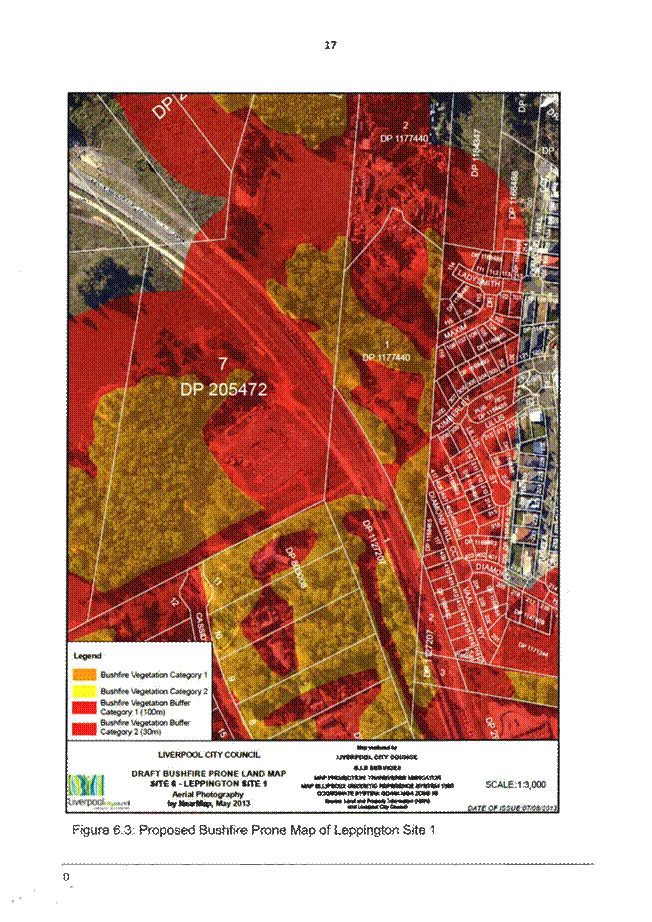Screen dimensions: 652x922
Task: Click 'SITE 6 - LEPPINGTON SITE 1' subtitle
Action: tap(209, 783)
